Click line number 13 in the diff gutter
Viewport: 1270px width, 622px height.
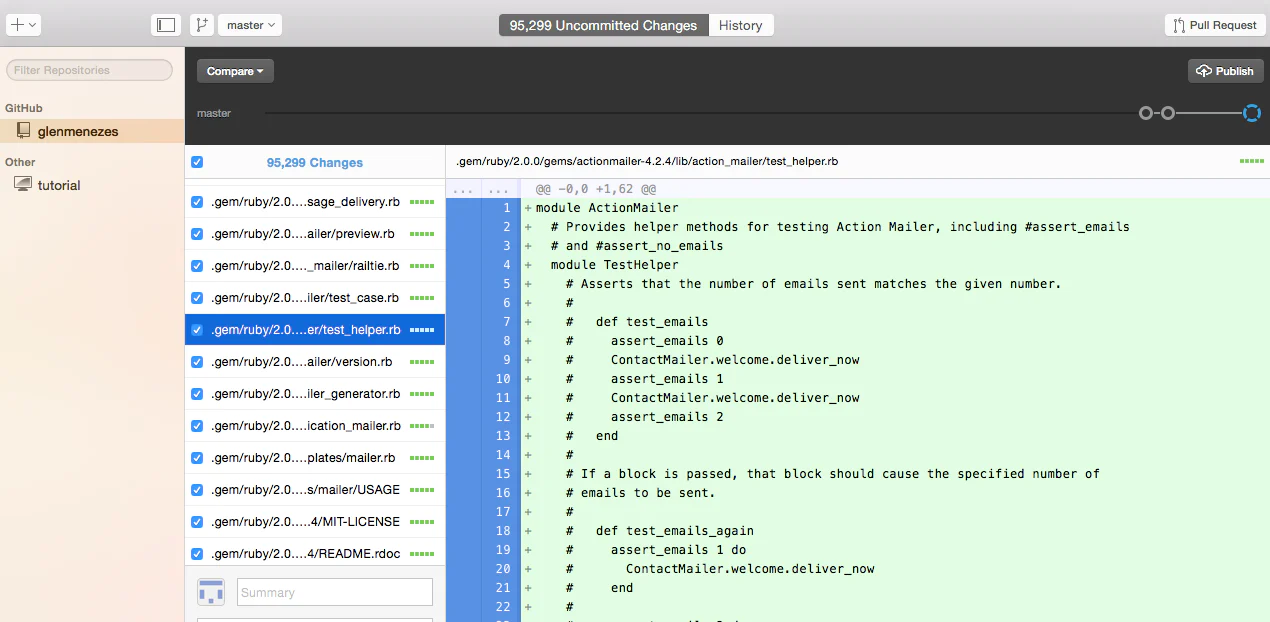[503, 436]
